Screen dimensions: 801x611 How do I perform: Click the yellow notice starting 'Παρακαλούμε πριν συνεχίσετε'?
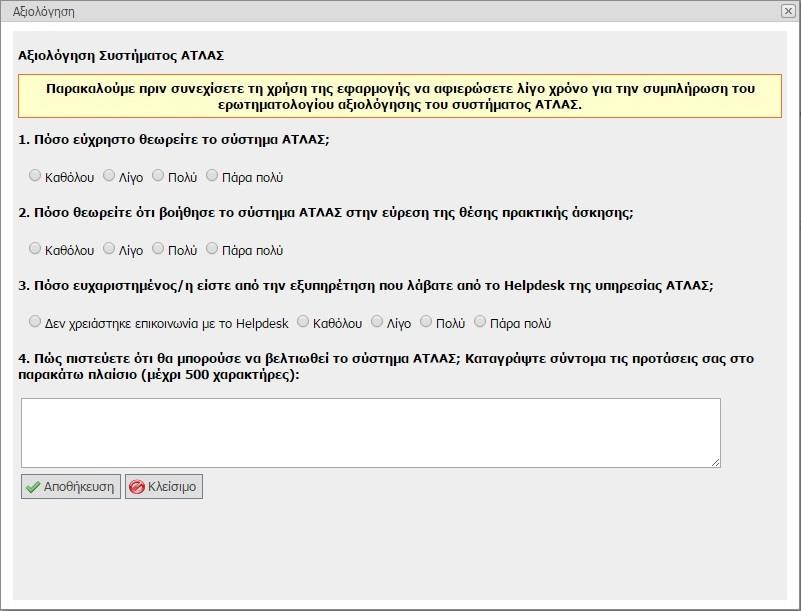pos(400,96)
